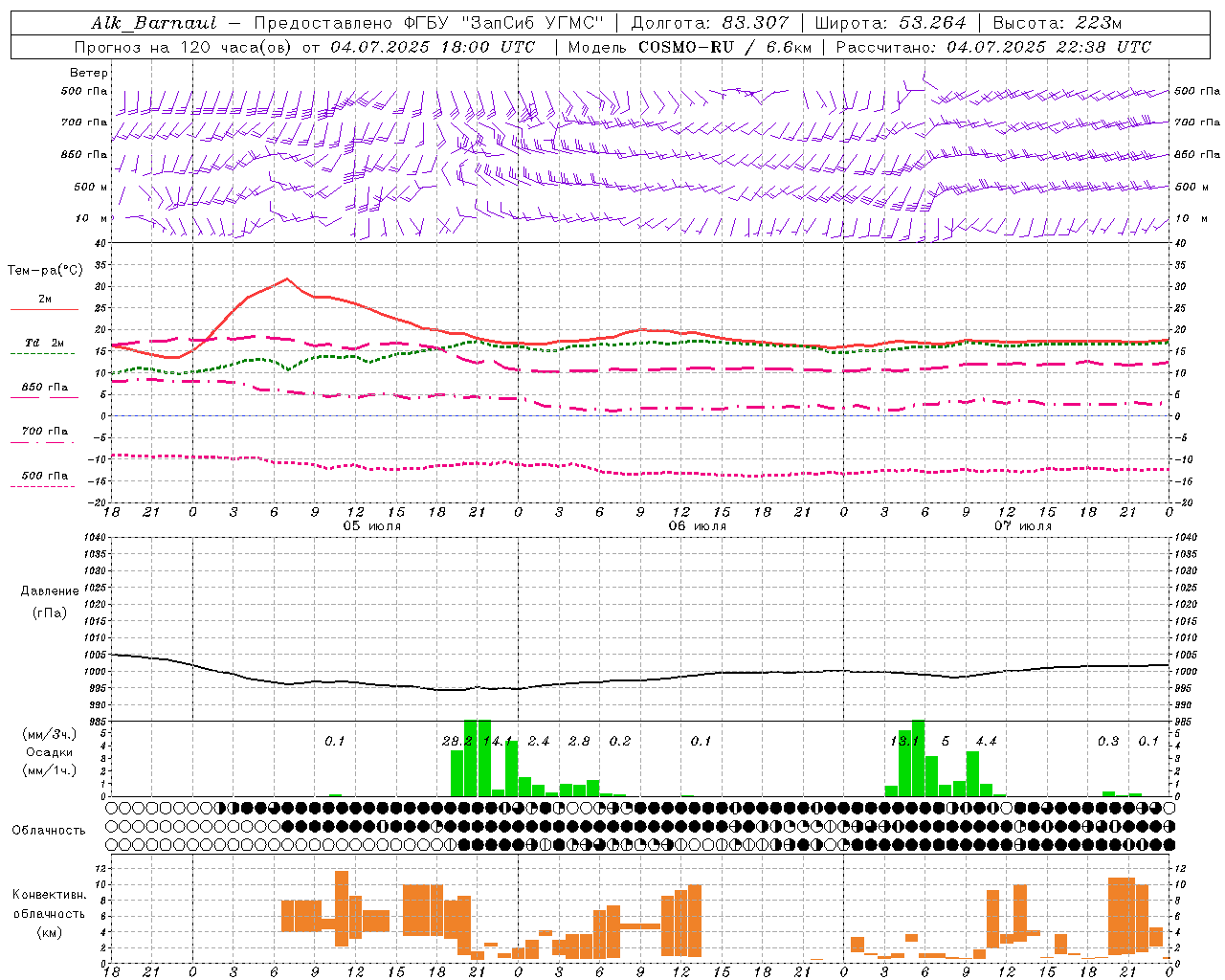Click the 0.2 precipitation total
The width and height of the screenshot is (1225, 980).
(620, 741)
